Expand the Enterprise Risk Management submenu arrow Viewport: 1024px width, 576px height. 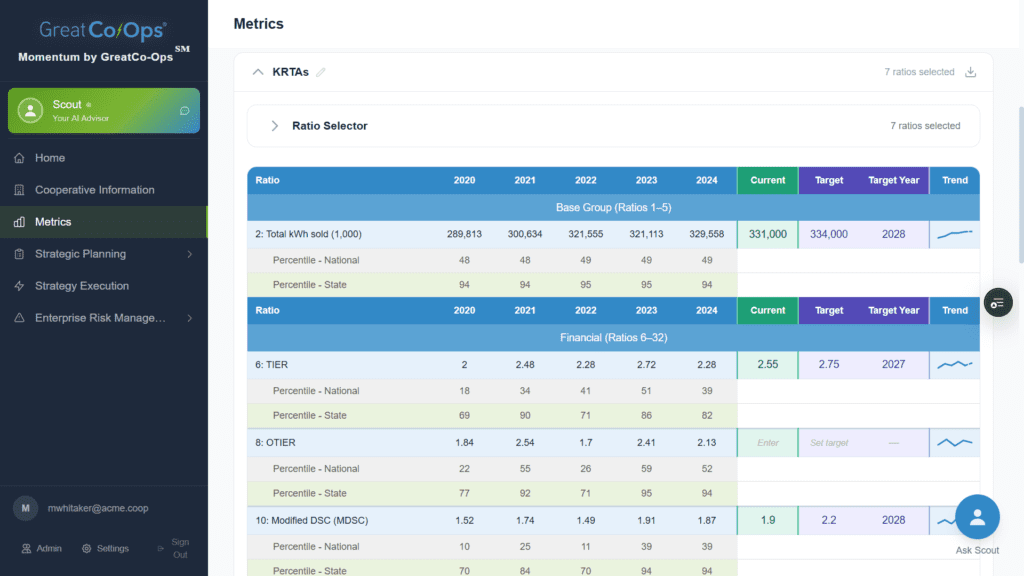click(x=190, y=318)
